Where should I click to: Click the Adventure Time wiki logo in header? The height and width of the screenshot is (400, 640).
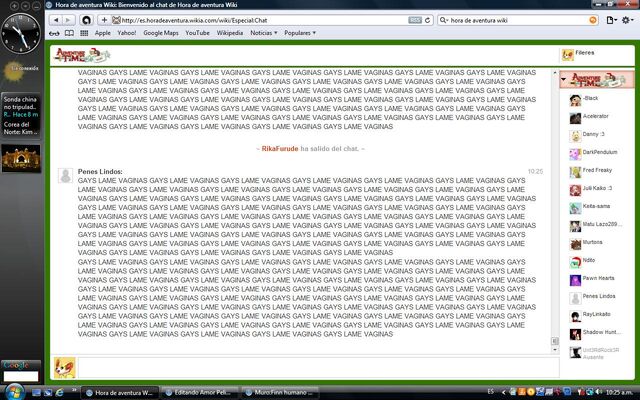(82, 56)
